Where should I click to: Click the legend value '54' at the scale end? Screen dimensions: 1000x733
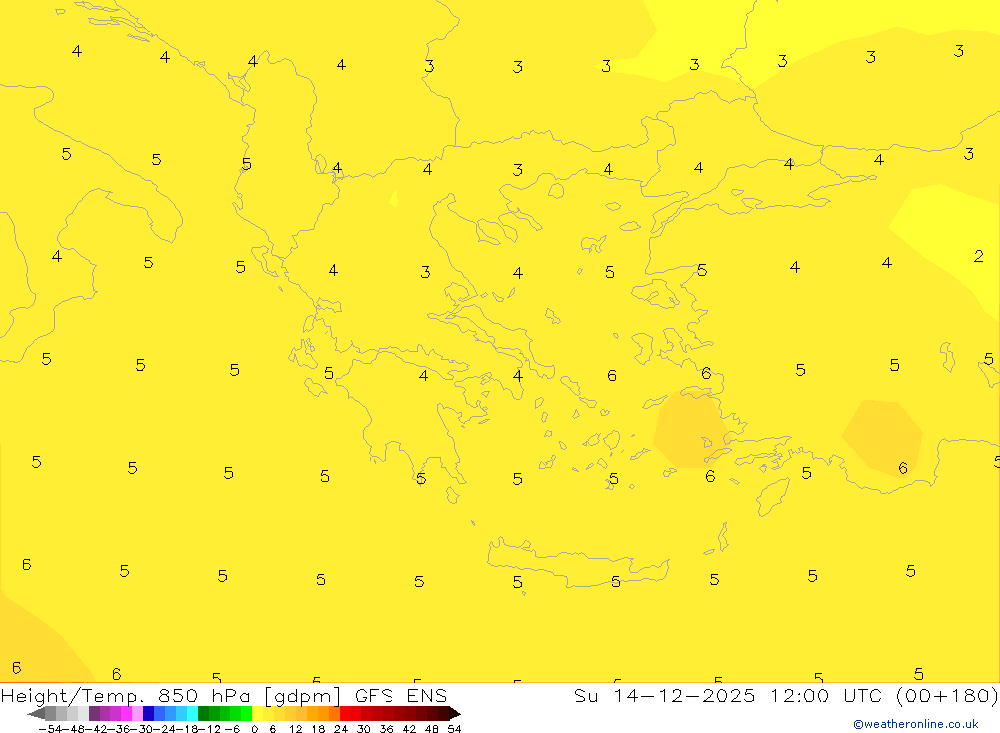[x=454, y=729]
